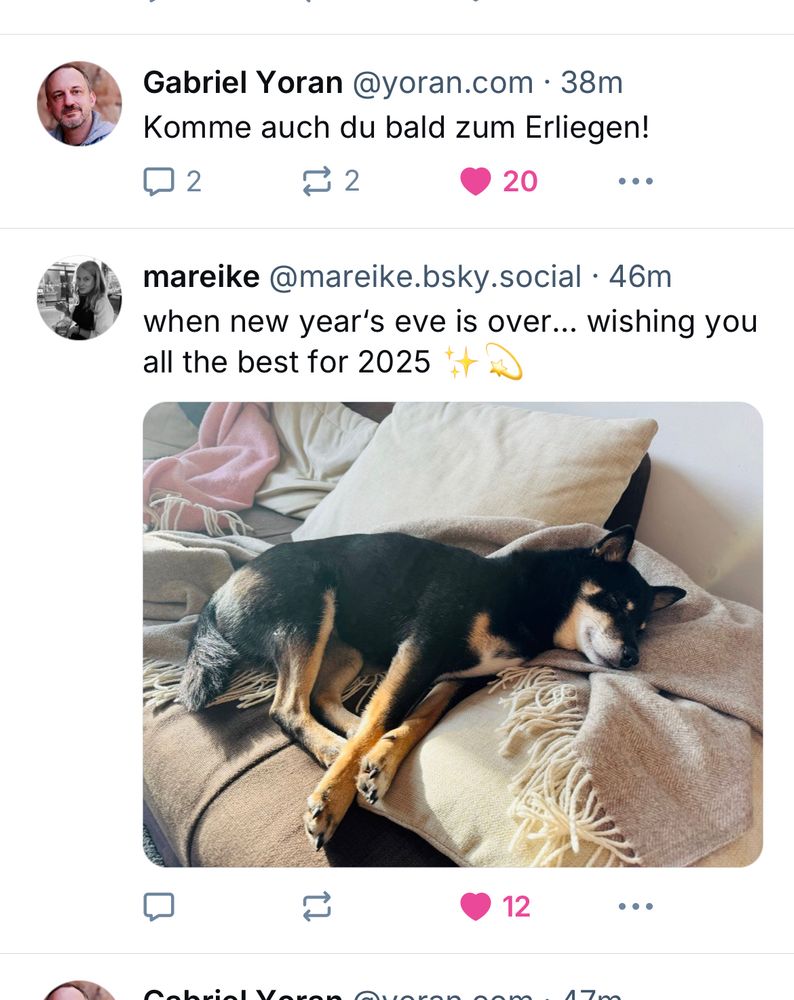This screenshot has width=794, height=1000.
Task: Open the post 'Komme auch du bald zum Erliegen!'
Action: pyautogui.click(x=396, y=127)
